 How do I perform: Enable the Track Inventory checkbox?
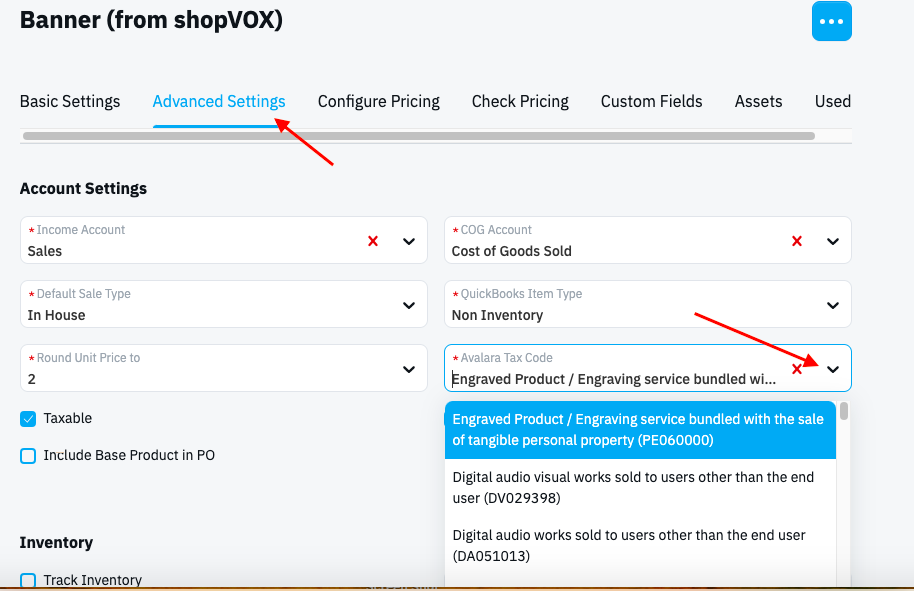pos(28,581)
